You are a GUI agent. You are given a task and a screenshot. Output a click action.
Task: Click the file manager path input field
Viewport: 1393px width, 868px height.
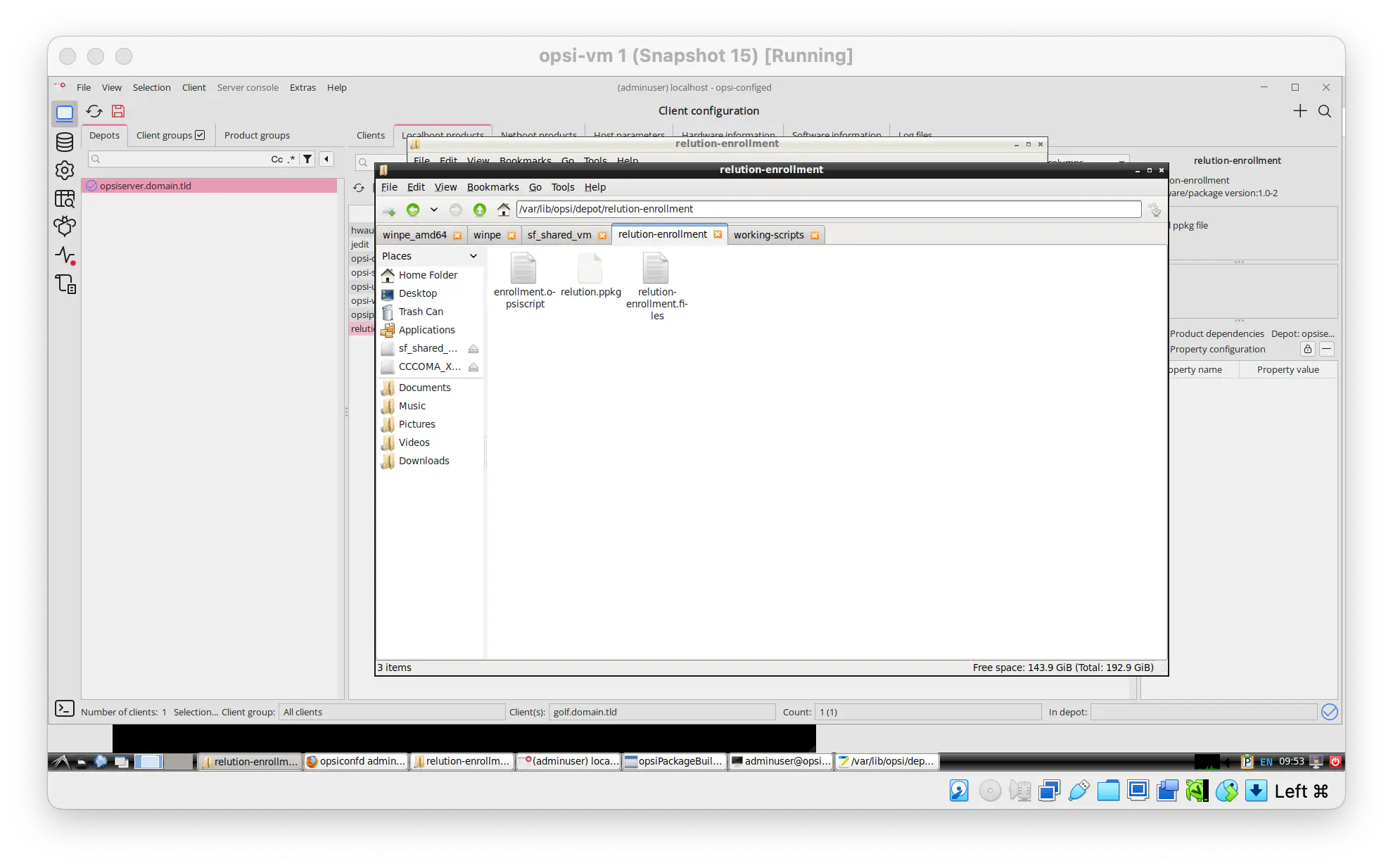click(x=828, y=209)
